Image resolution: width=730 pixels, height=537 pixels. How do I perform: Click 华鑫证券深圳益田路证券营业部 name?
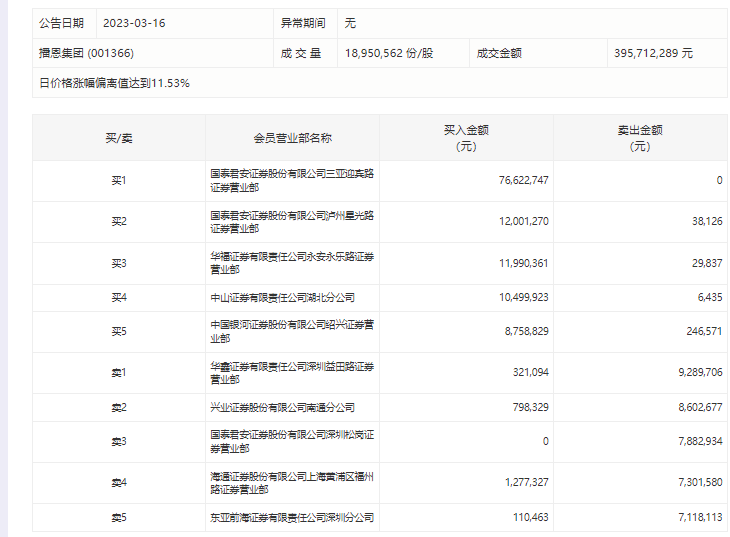tap(292, 373)
